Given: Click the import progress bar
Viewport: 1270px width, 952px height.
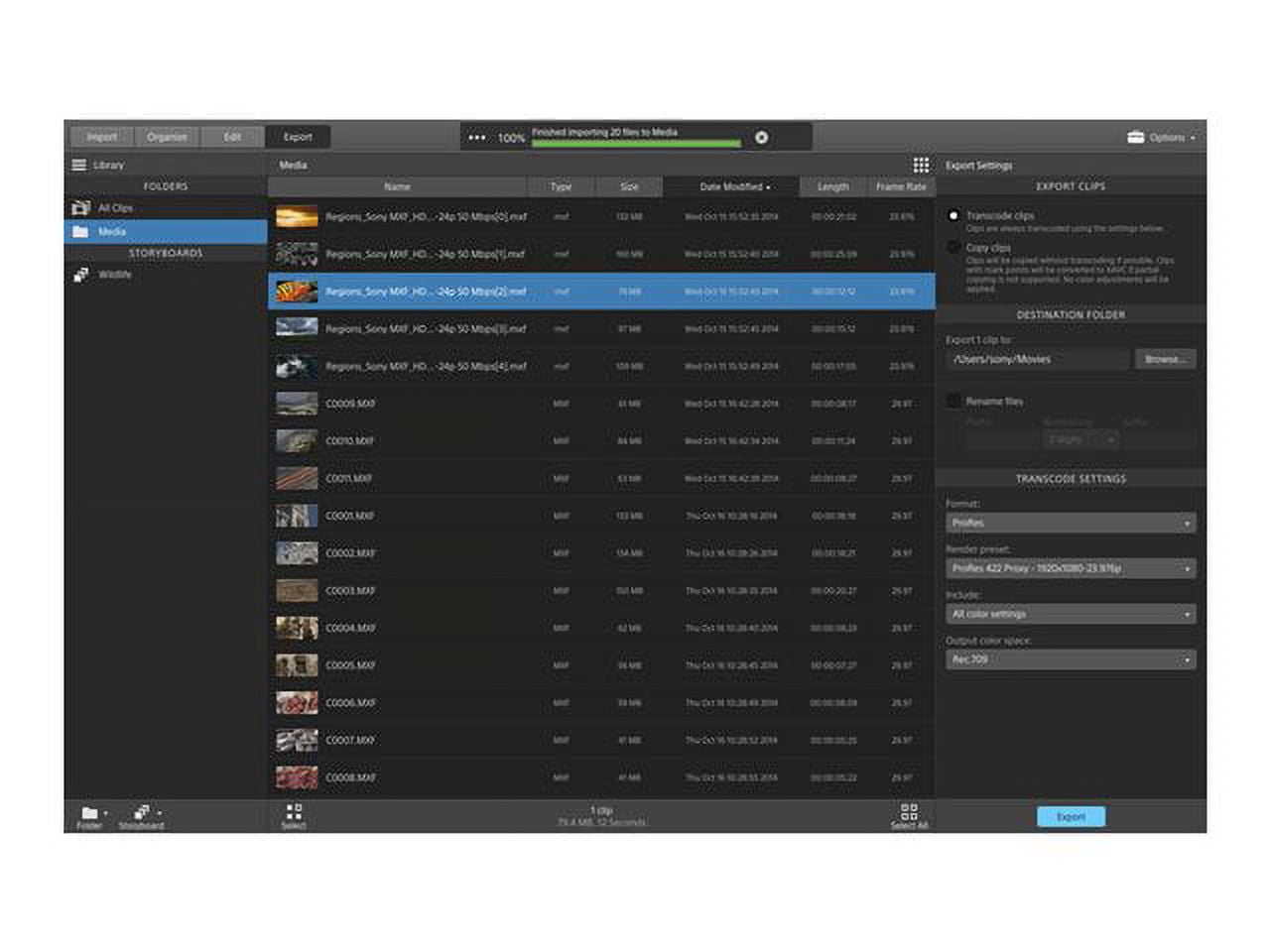Looking at the screenshot, I should point(636,144).
